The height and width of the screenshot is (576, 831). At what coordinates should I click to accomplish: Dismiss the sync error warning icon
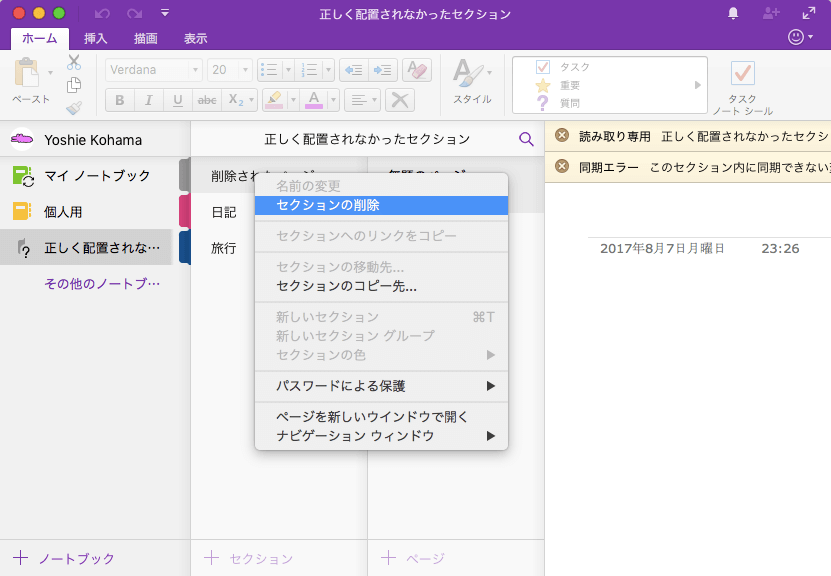562,166
